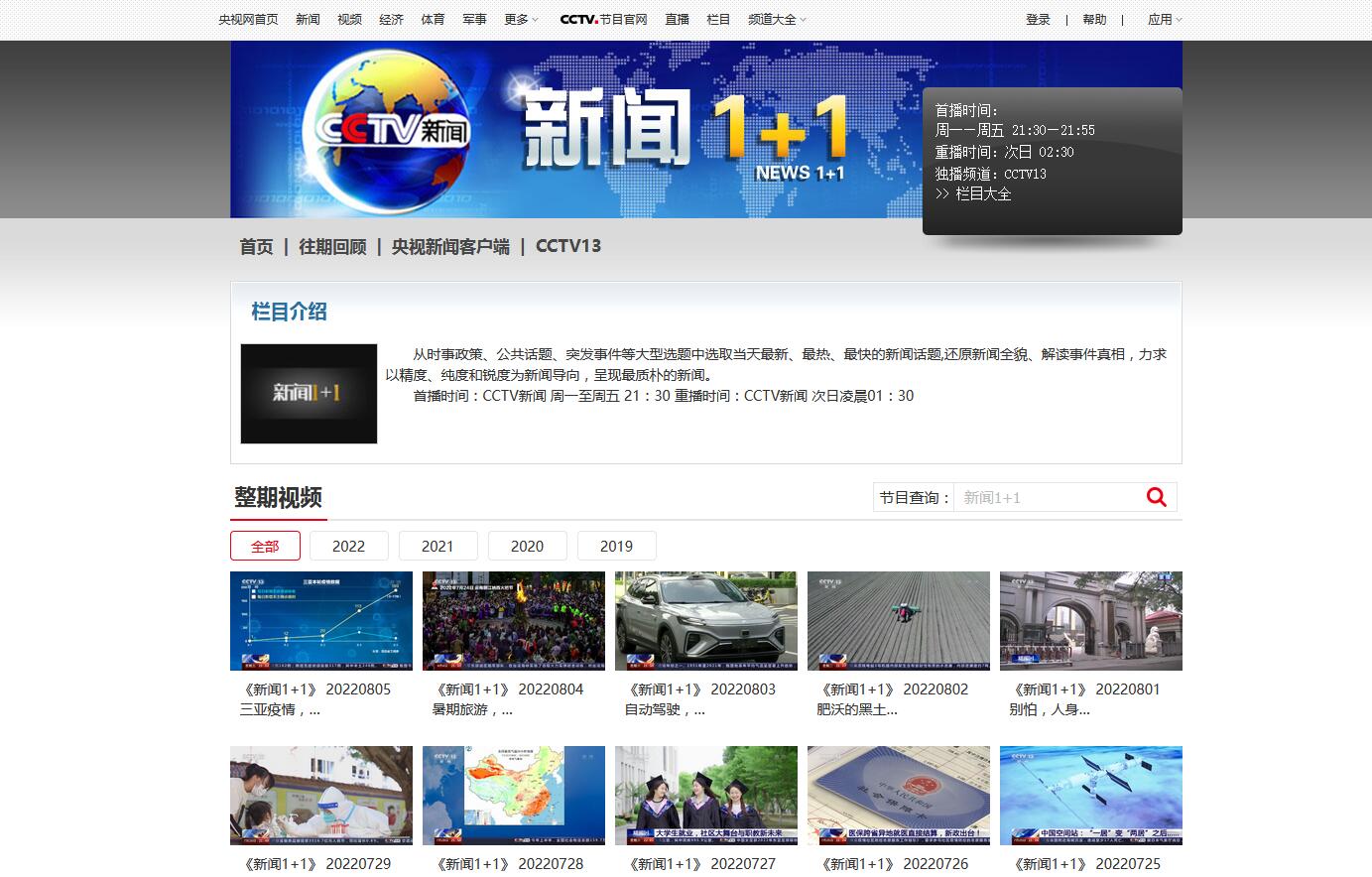Open the 军事 top navigation item

[x=474, y=20]
